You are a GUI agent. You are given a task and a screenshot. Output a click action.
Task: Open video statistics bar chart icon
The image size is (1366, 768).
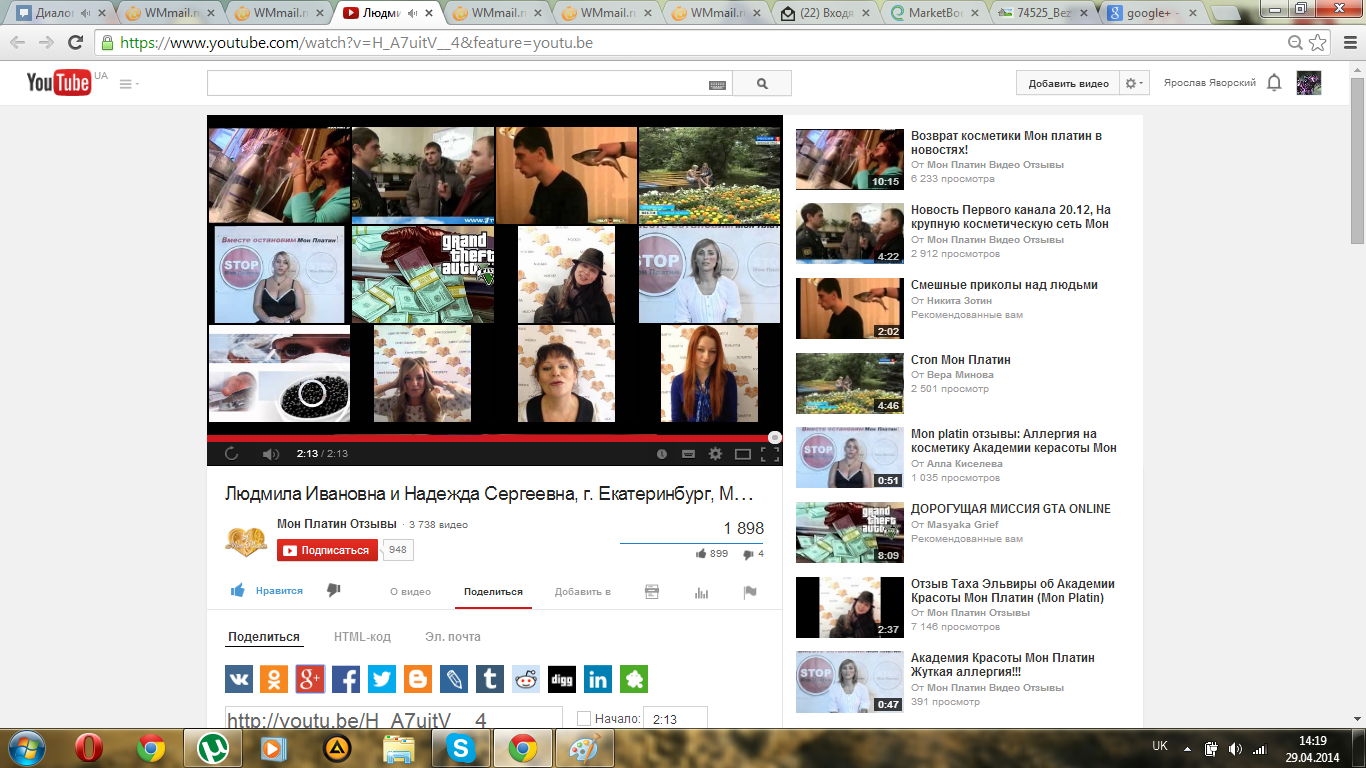click(701, 592)
